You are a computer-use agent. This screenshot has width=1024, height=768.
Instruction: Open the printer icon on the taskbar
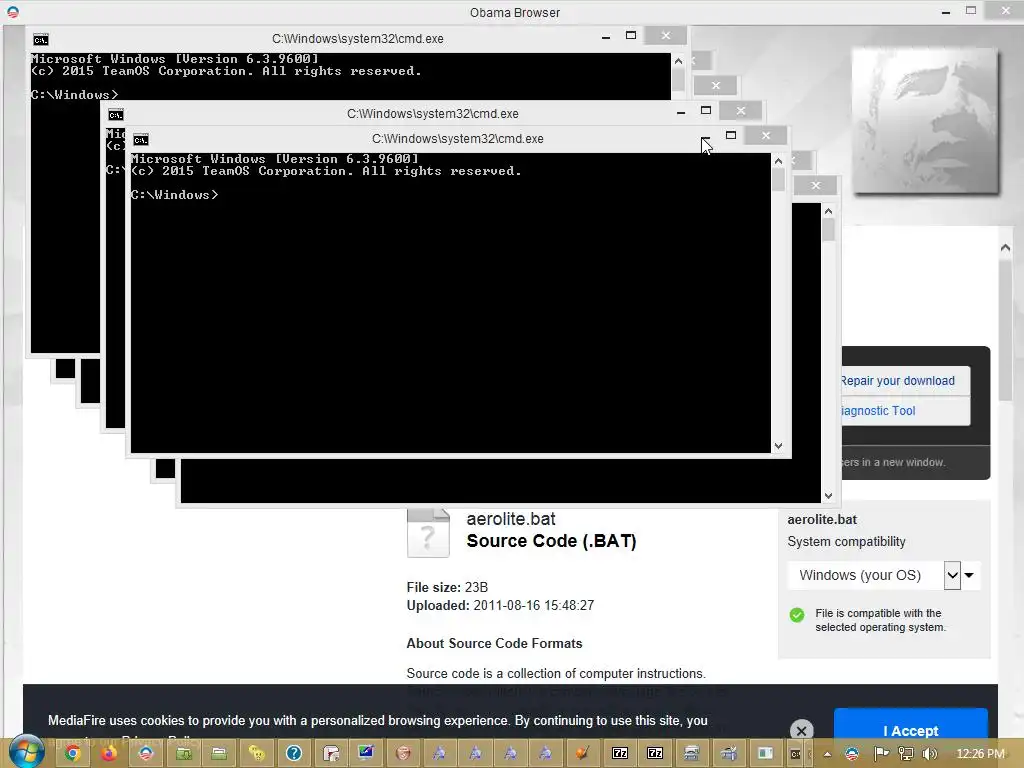[x=692, y=754]
